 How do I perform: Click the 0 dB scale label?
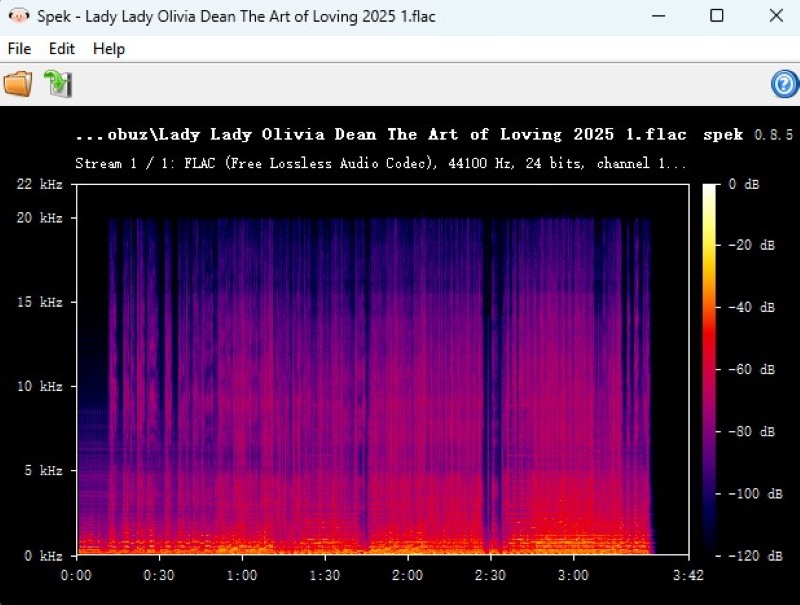click(744, 184)
